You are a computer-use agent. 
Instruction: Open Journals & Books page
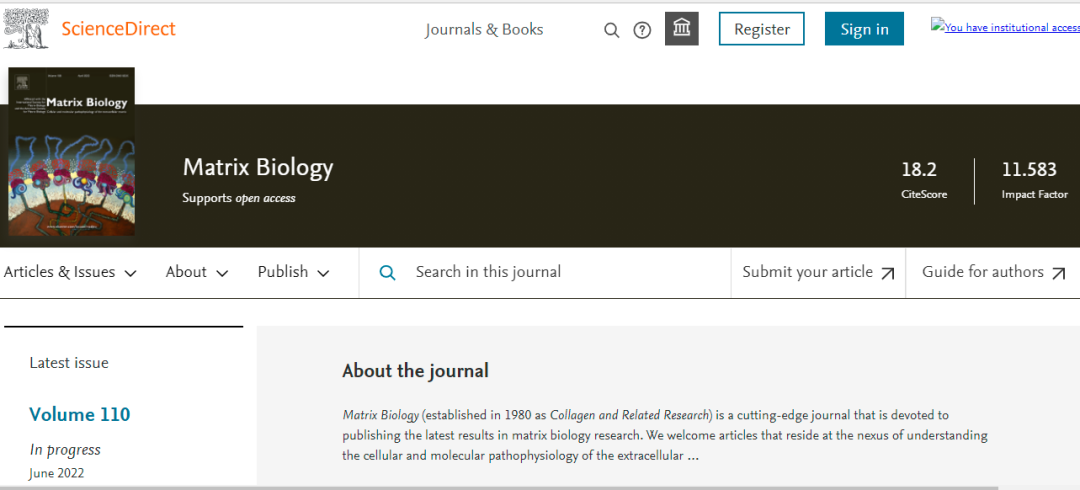coord(484,29)
